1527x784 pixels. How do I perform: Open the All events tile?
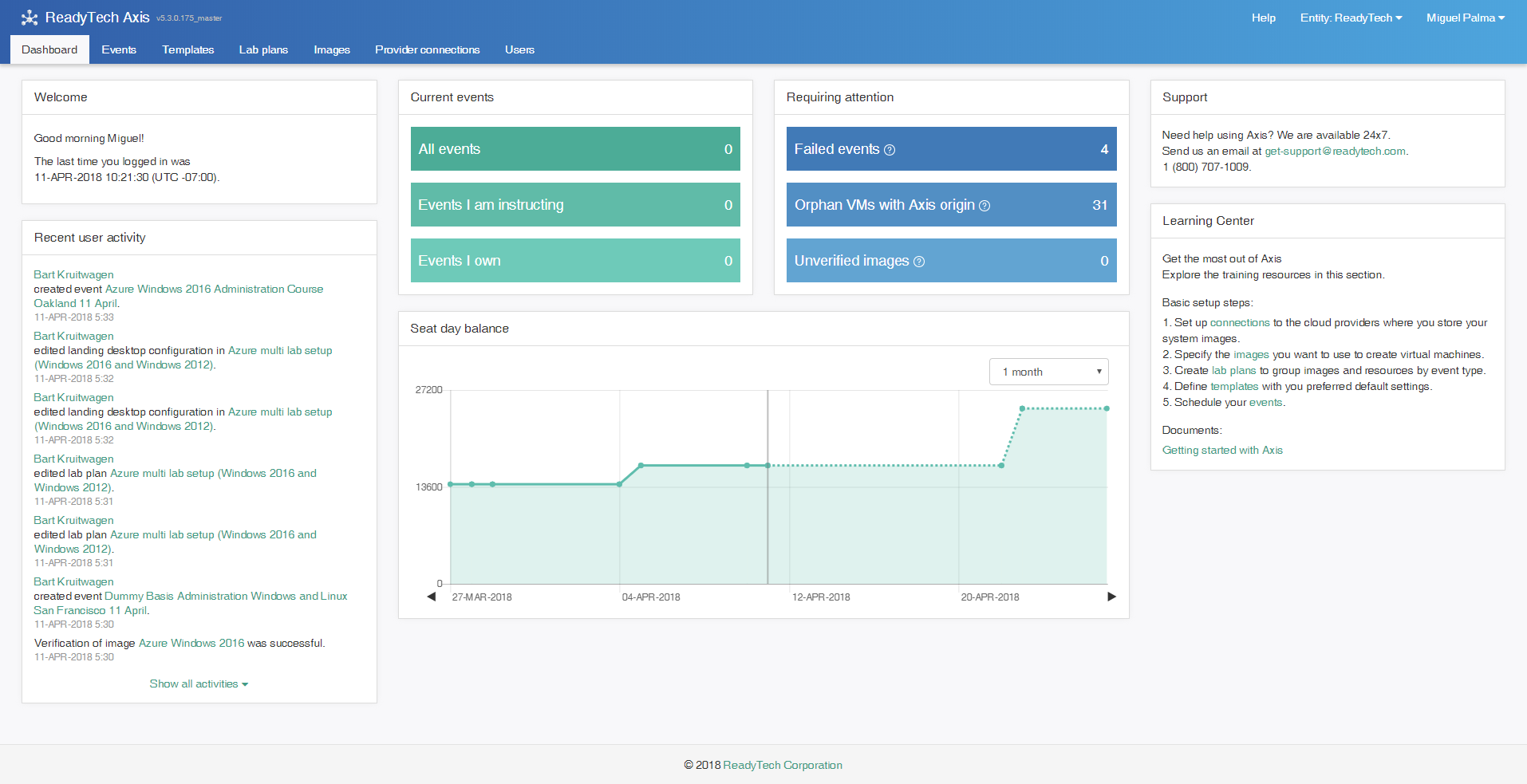pyautogui.click(x=574, y=149)
